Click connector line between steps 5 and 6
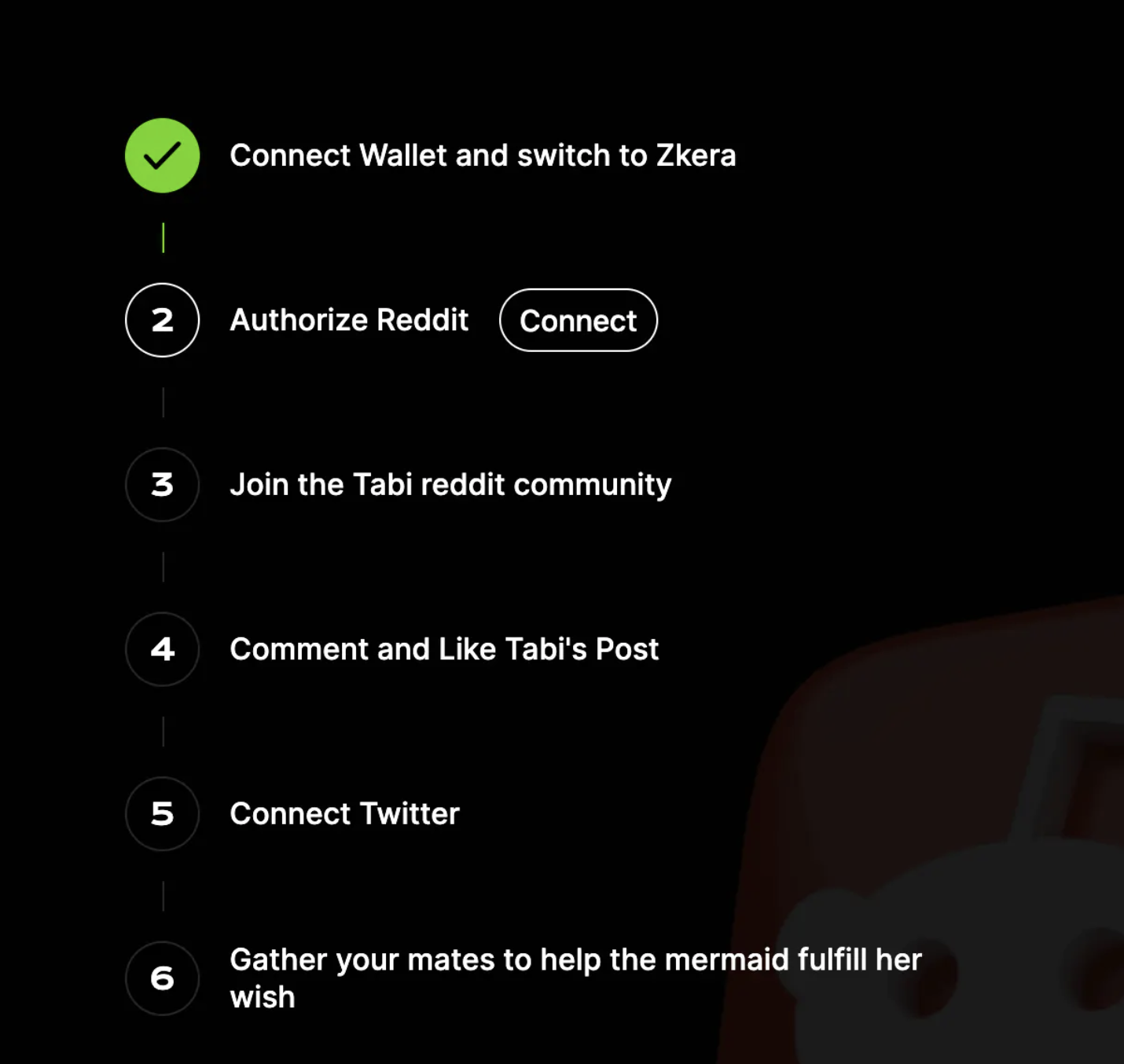 [x=163, y=896]
